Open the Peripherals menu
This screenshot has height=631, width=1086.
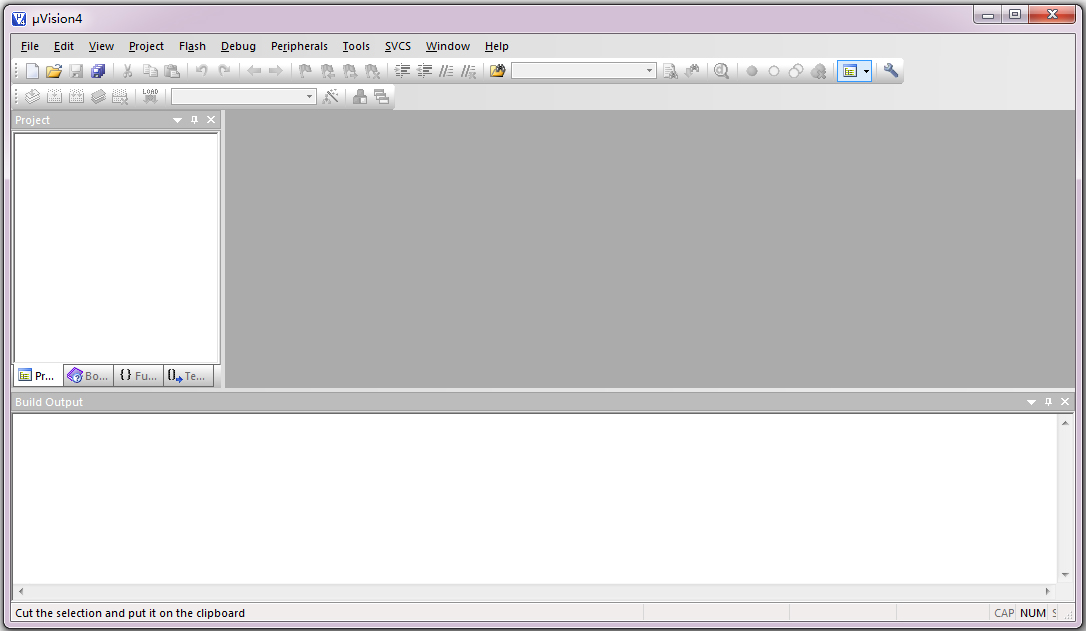(x=299, y=46)
